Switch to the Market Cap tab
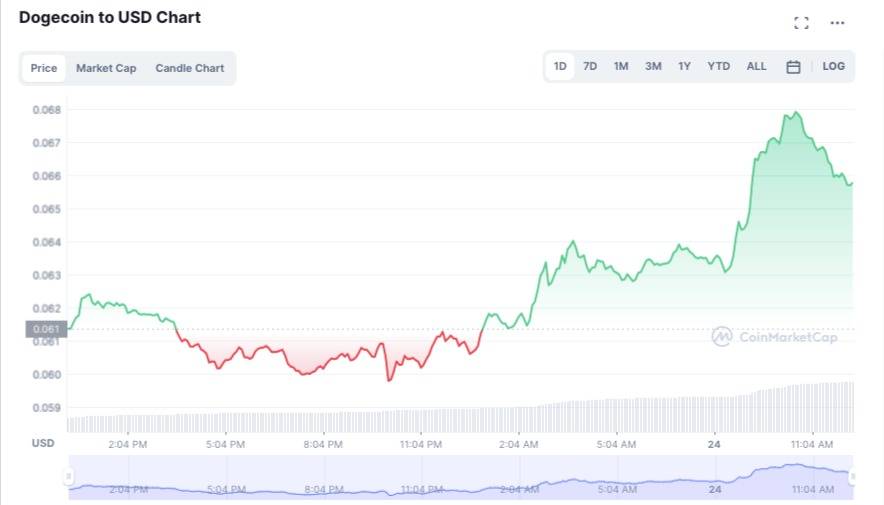This screenshot has width=884, height=505. tap(106, 68)
